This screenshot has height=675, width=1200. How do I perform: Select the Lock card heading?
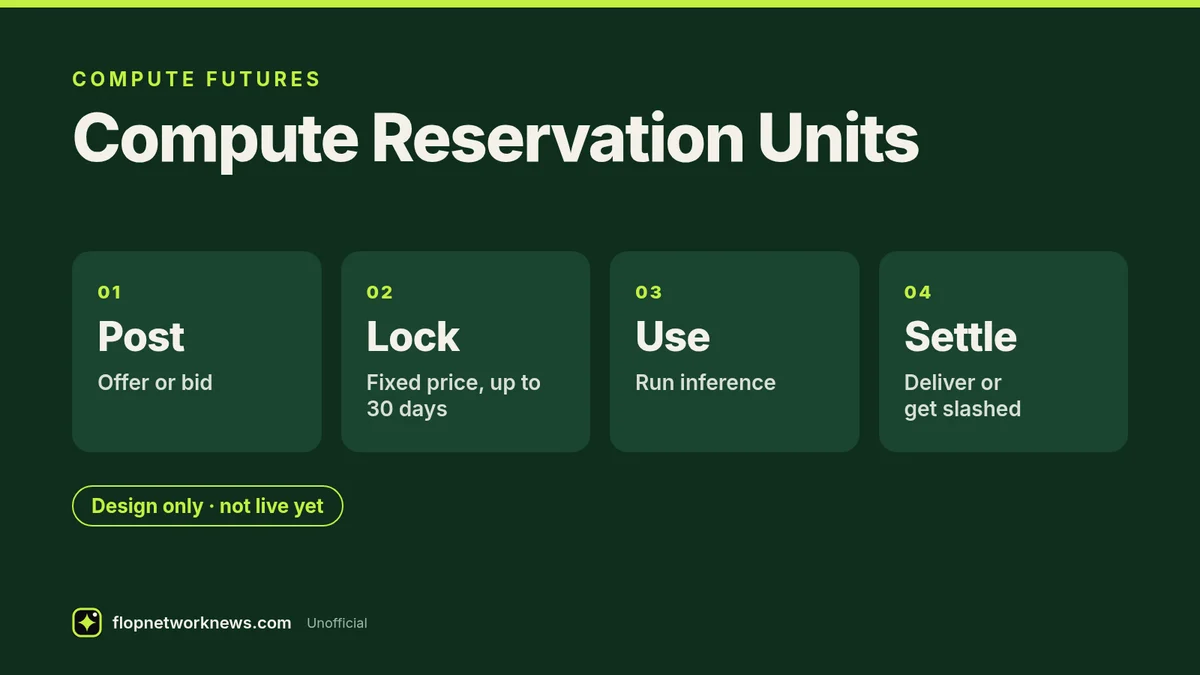click(413, 337)
